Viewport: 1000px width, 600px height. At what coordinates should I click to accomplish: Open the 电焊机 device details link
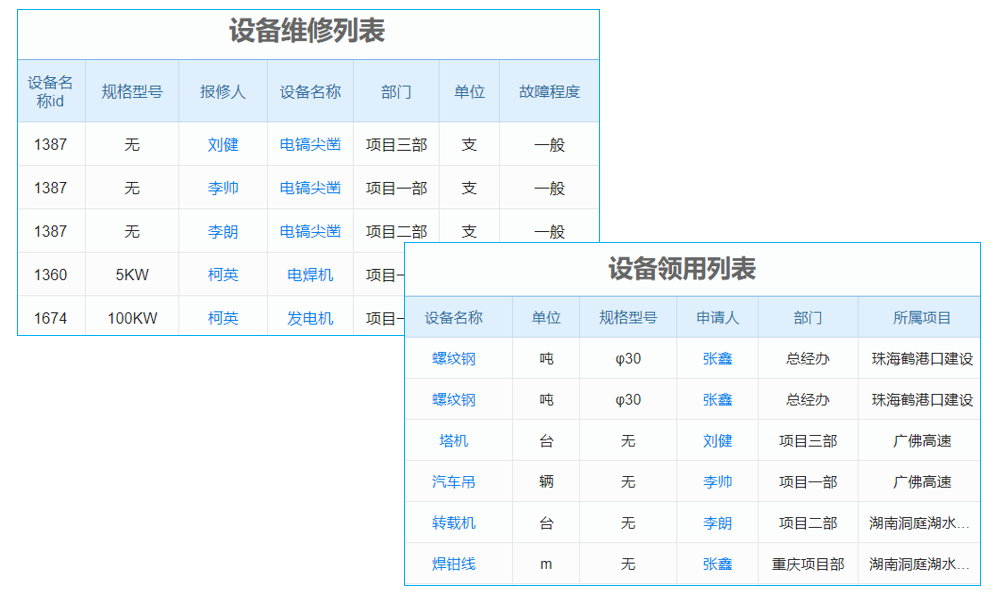pyautogui.click(x=310, y=274)
